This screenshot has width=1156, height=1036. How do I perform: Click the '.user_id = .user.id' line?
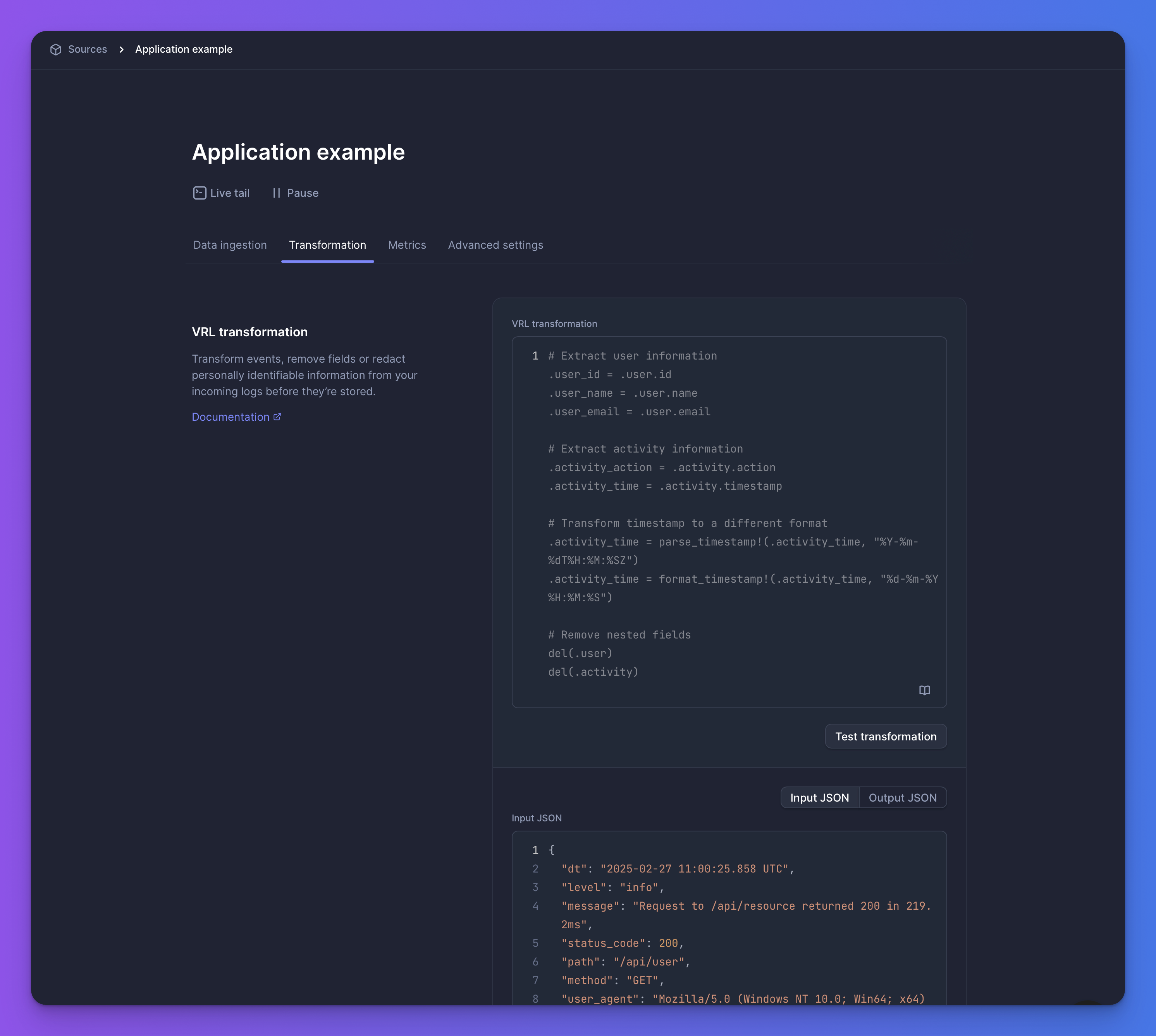point(610,375)
